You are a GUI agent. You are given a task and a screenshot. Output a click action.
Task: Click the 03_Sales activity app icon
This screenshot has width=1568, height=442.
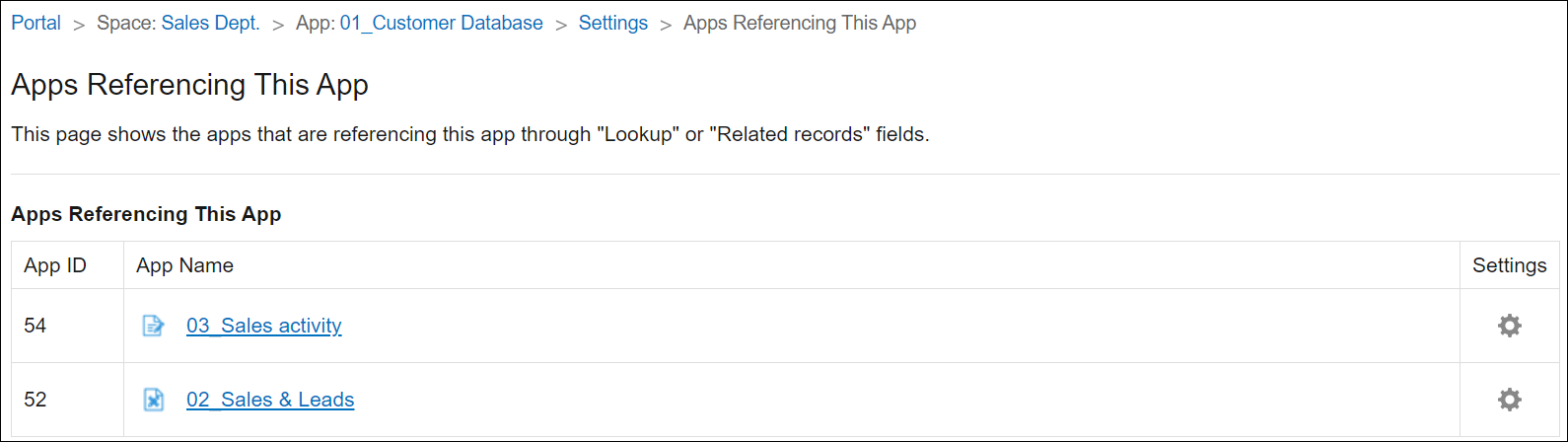tap(154, 326)
